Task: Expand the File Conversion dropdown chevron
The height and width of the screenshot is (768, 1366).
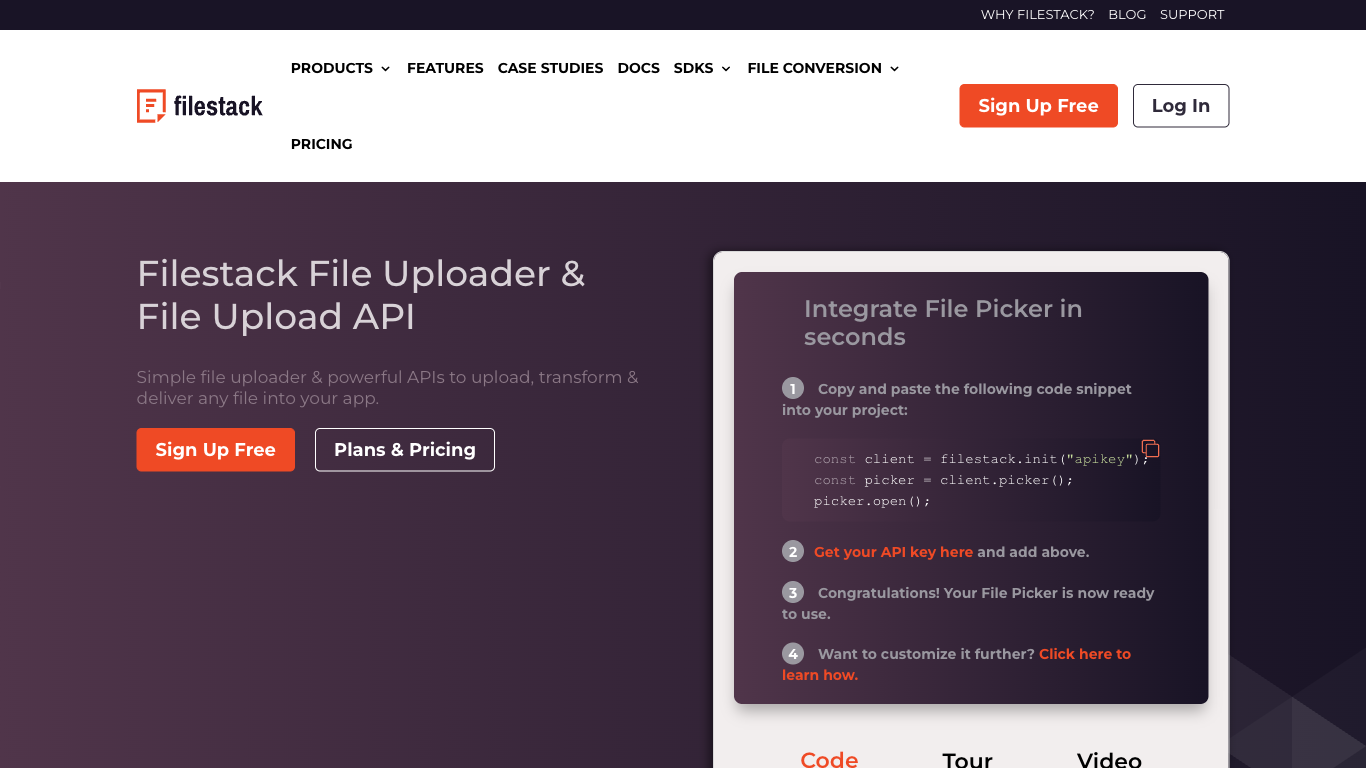Action: 894,69
